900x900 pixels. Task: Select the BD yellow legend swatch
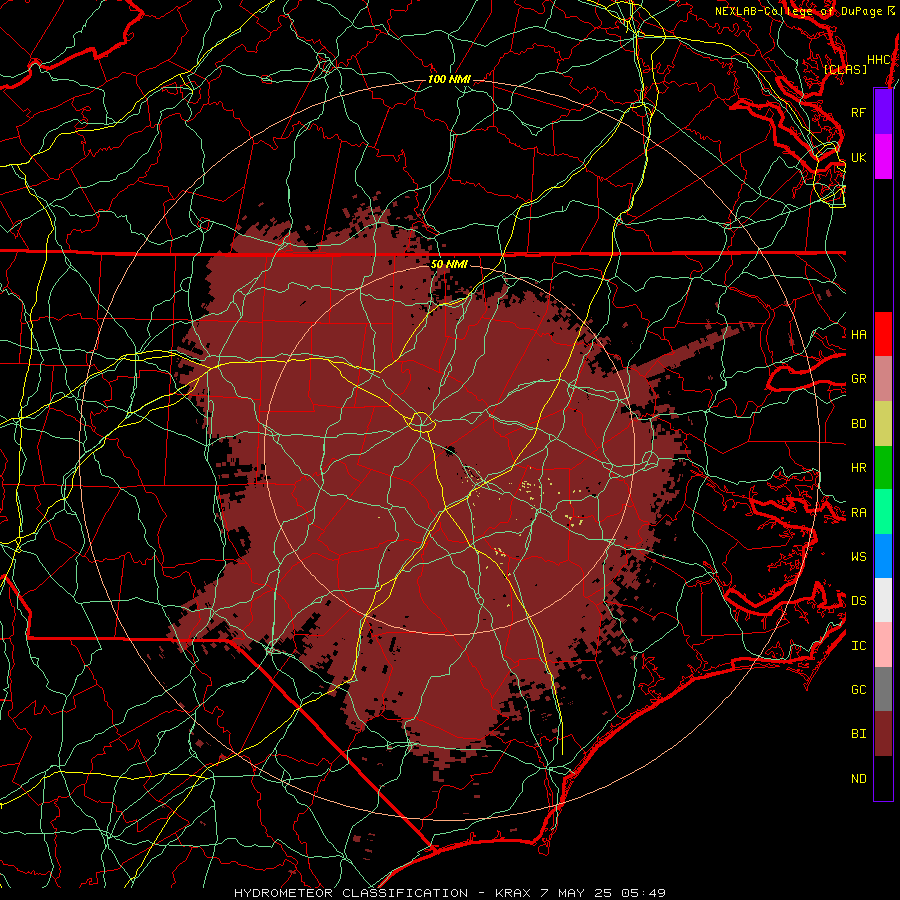point(883,423)
